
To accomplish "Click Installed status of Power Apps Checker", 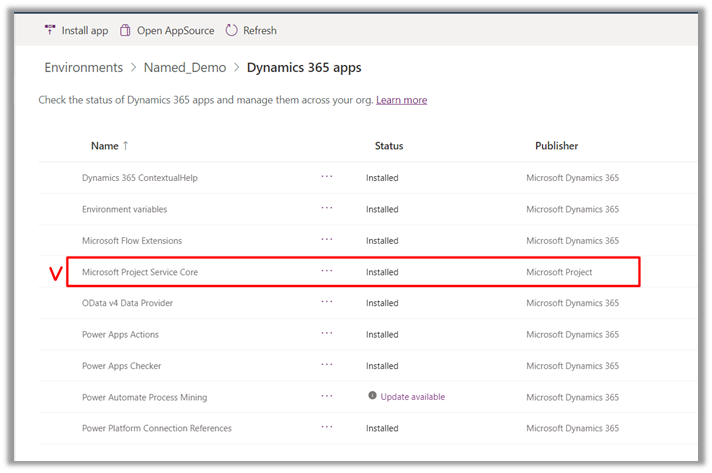I will (x=382, y=366).
